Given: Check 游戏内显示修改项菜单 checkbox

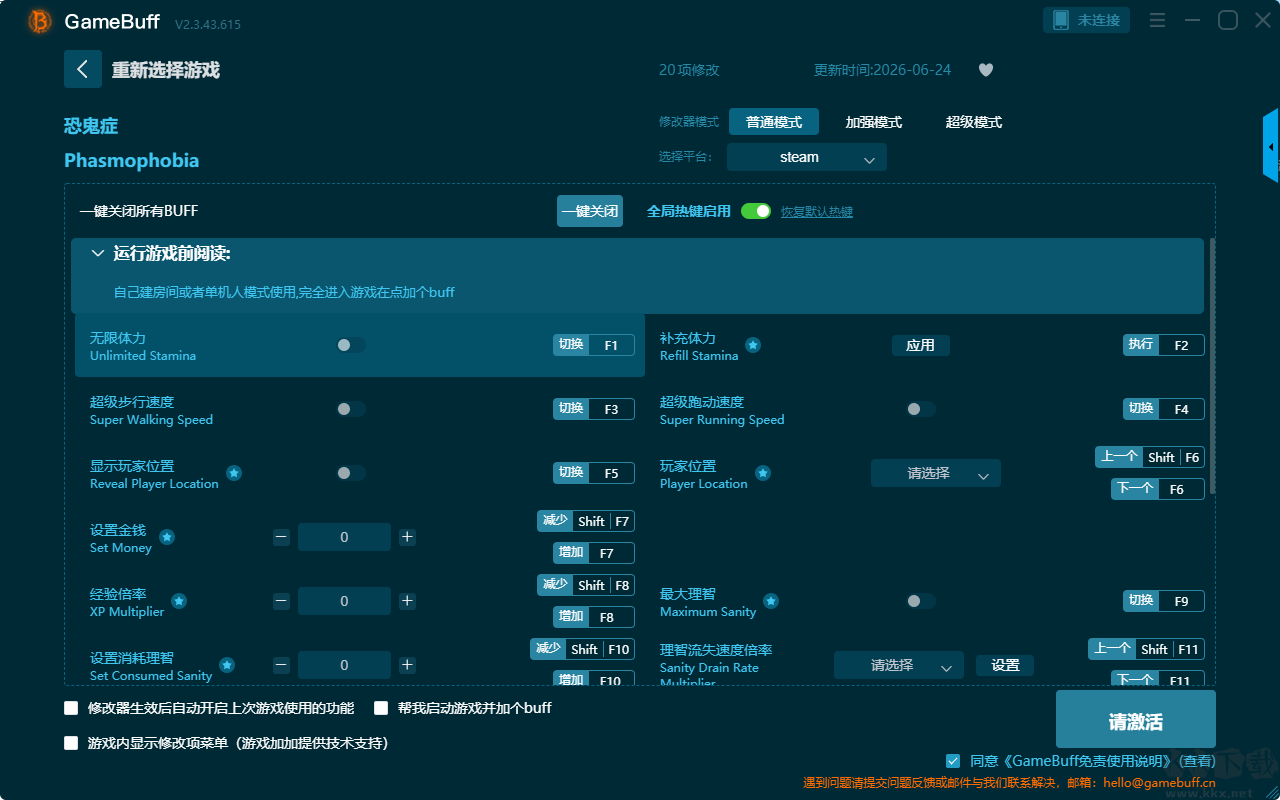Looking at the screenshot, I should tap(71, 743).
